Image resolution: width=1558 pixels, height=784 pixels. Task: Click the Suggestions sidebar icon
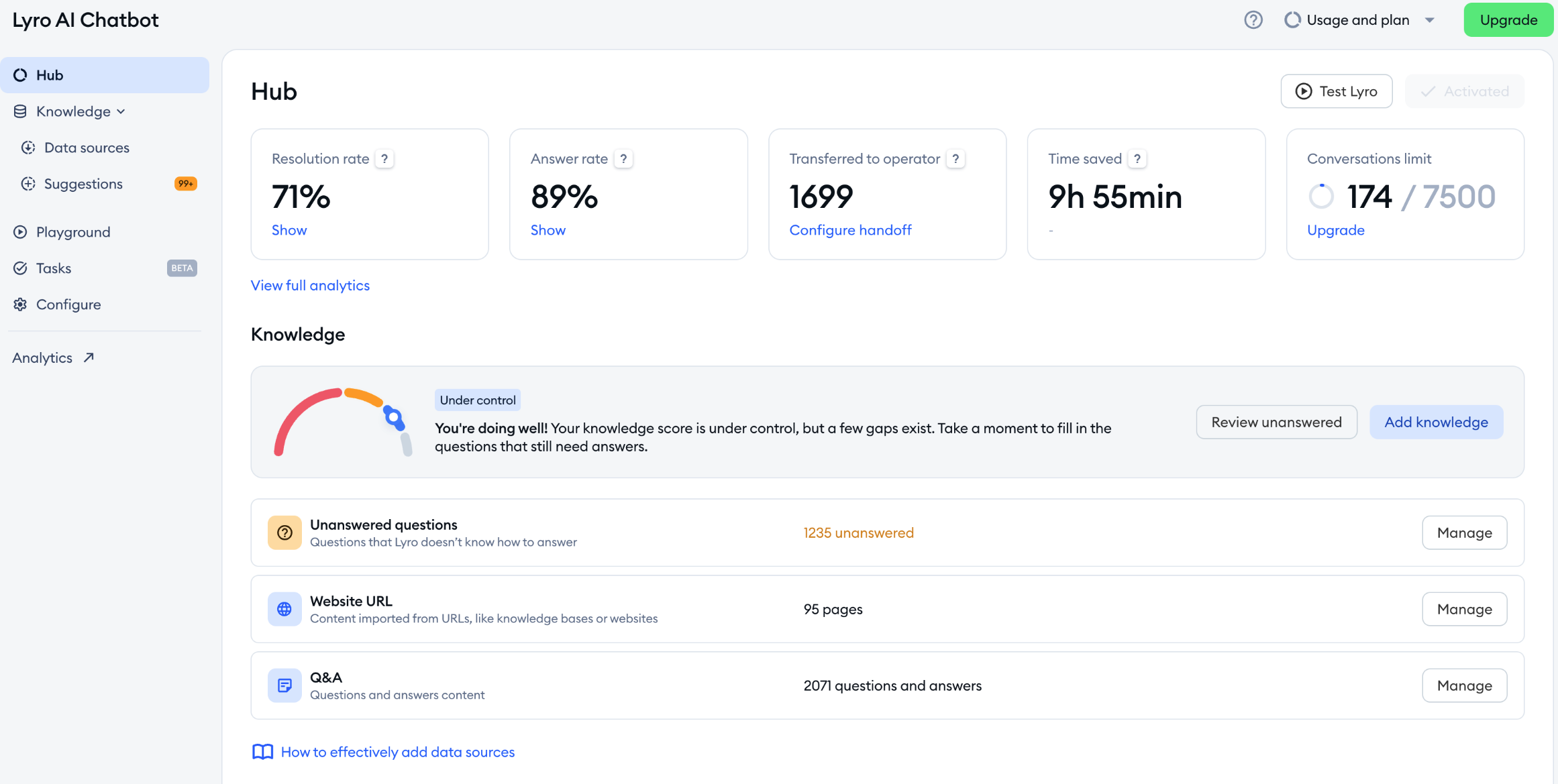(28, 184)
